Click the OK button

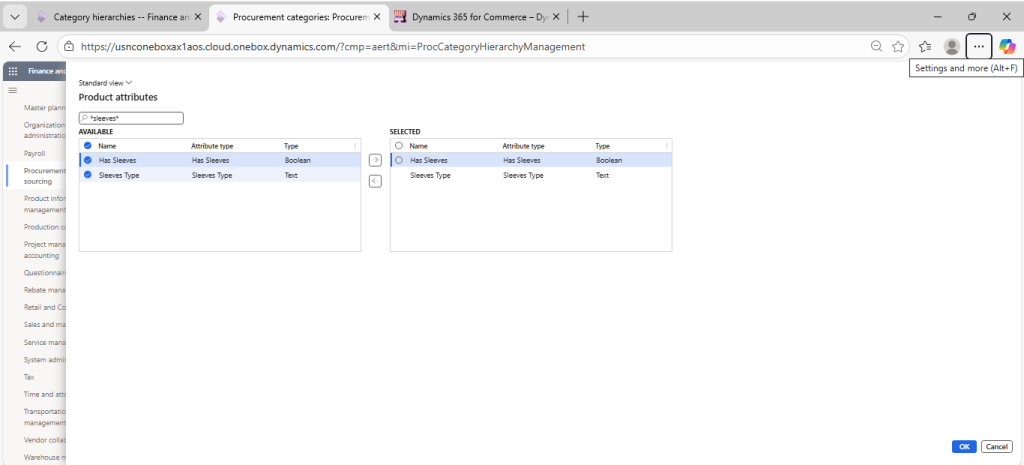964,446
